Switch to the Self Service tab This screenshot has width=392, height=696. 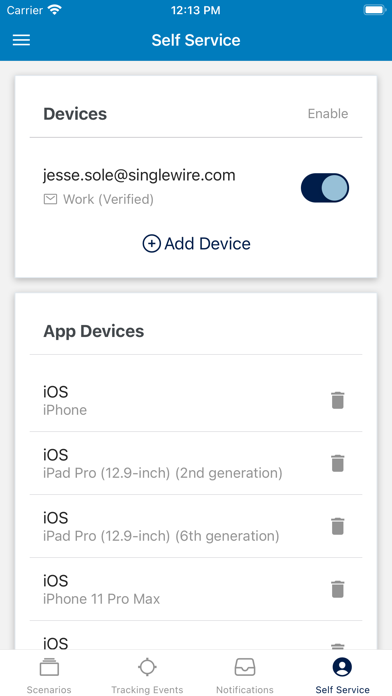pyautogui.click(x=342, y=675)
